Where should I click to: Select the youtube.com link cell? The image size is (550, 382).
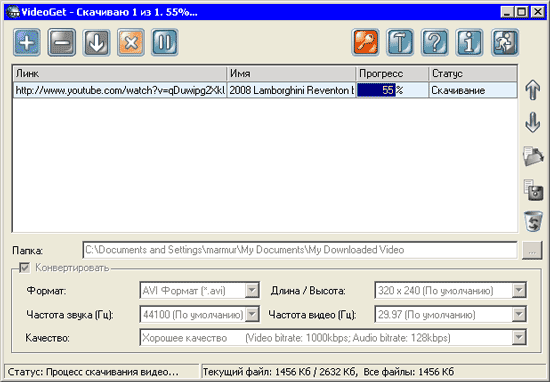coord(120,90)
